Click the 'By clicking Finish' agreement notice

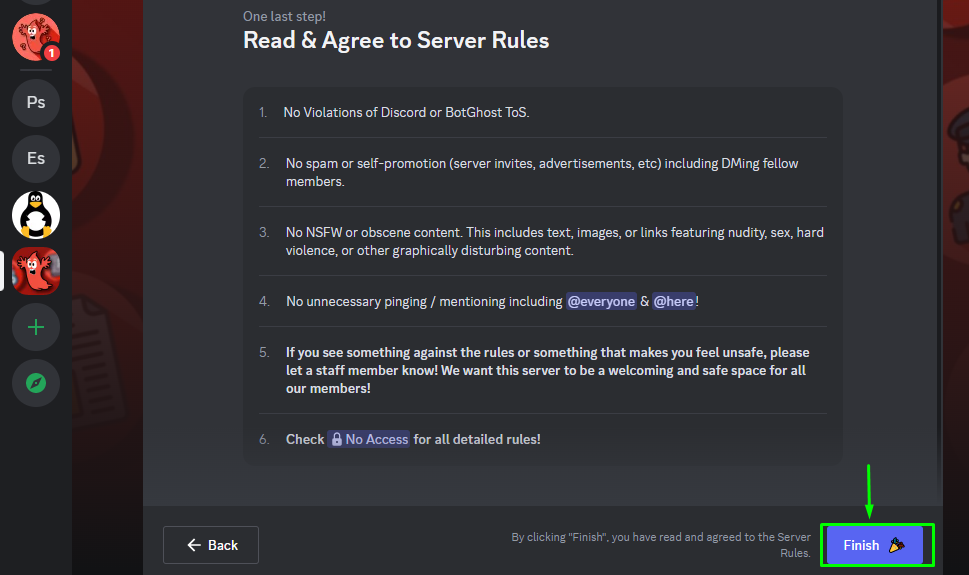[661, 545]
